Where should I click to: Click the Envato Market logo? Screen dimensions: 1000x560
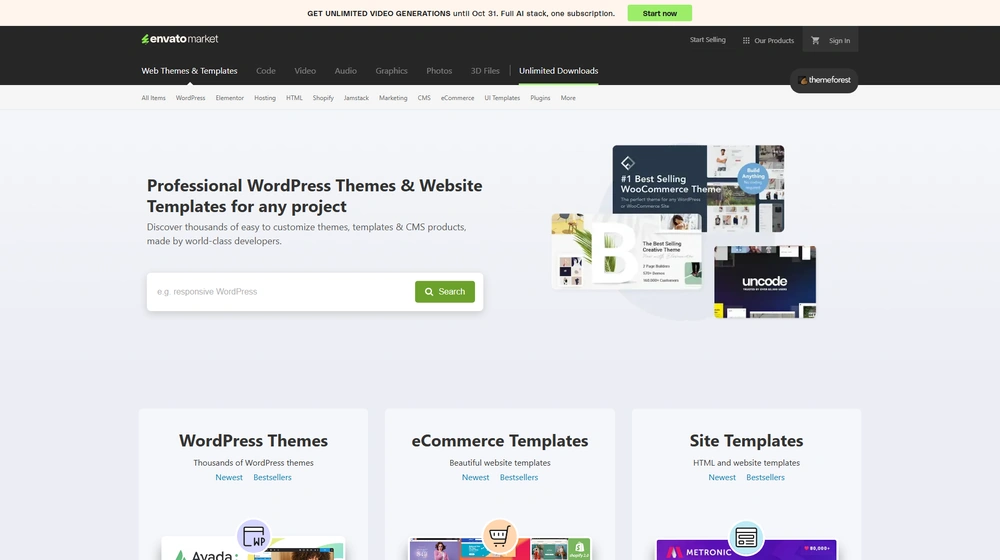[x=180, y=39]
